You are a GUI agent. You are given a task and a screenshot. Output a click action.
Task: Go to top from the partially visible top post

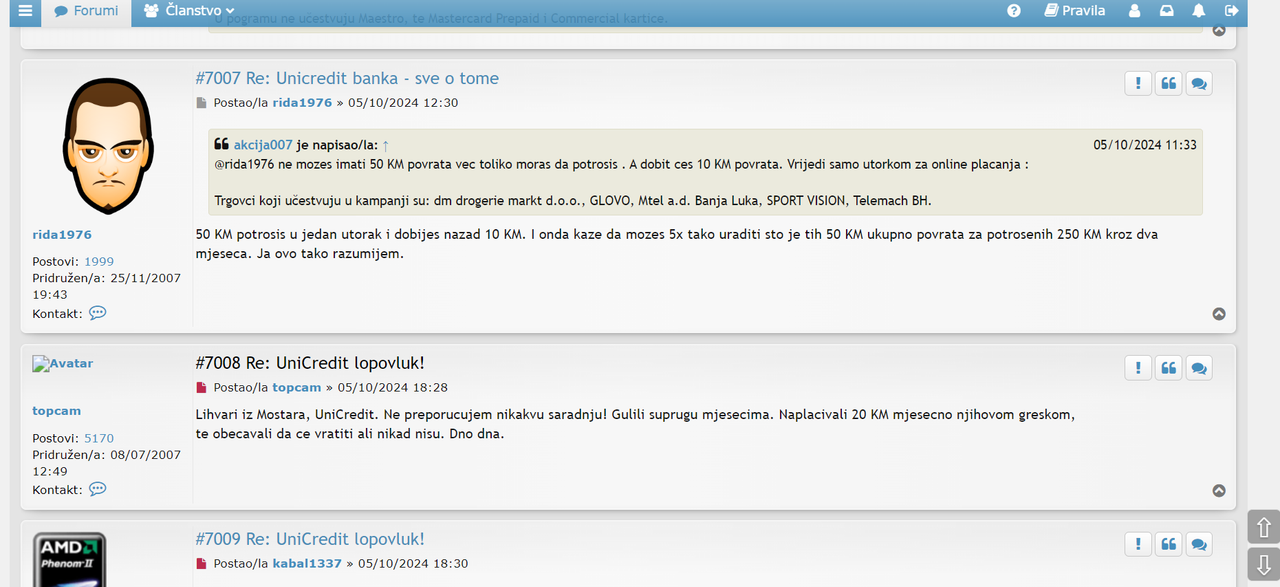pyautogui.click(x=1219, y=30)
